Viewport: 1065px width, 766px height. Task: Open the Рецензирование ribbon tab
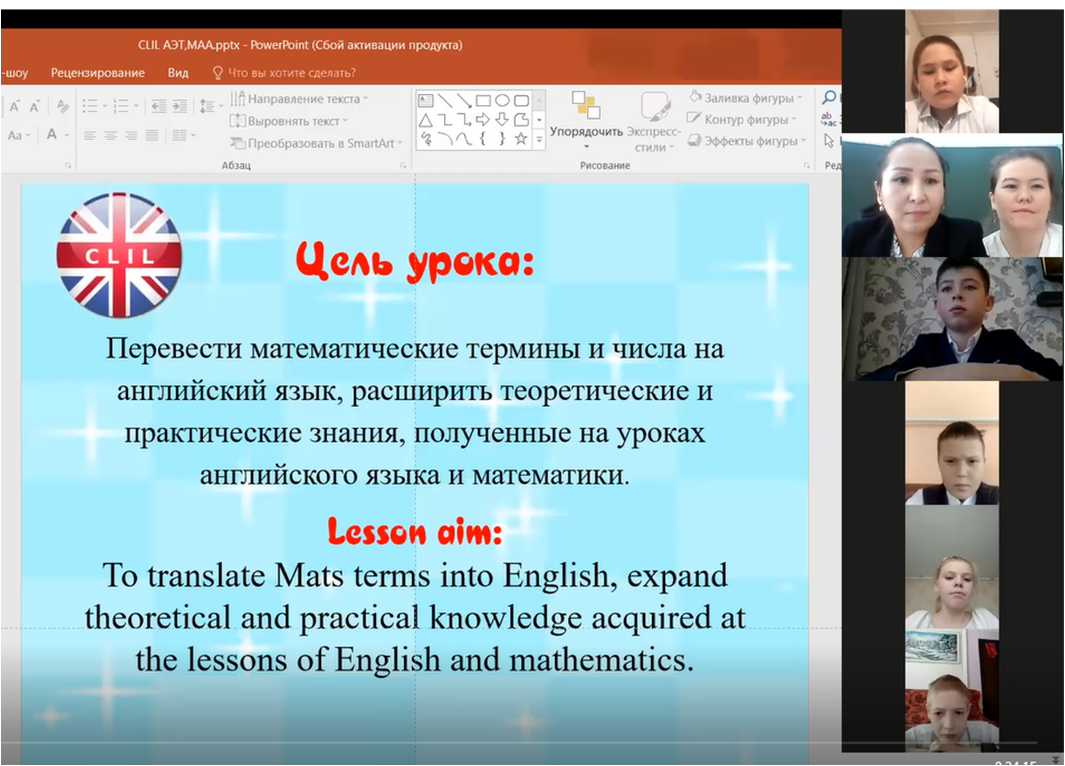tap(97, 73)
